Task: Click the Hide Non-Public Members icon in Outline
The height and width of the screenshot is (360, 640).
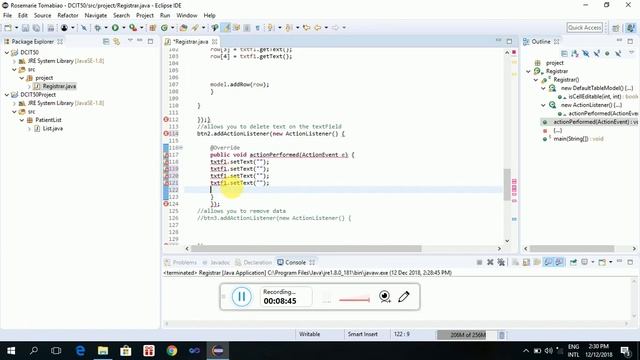Action: (x=607, y=53)
